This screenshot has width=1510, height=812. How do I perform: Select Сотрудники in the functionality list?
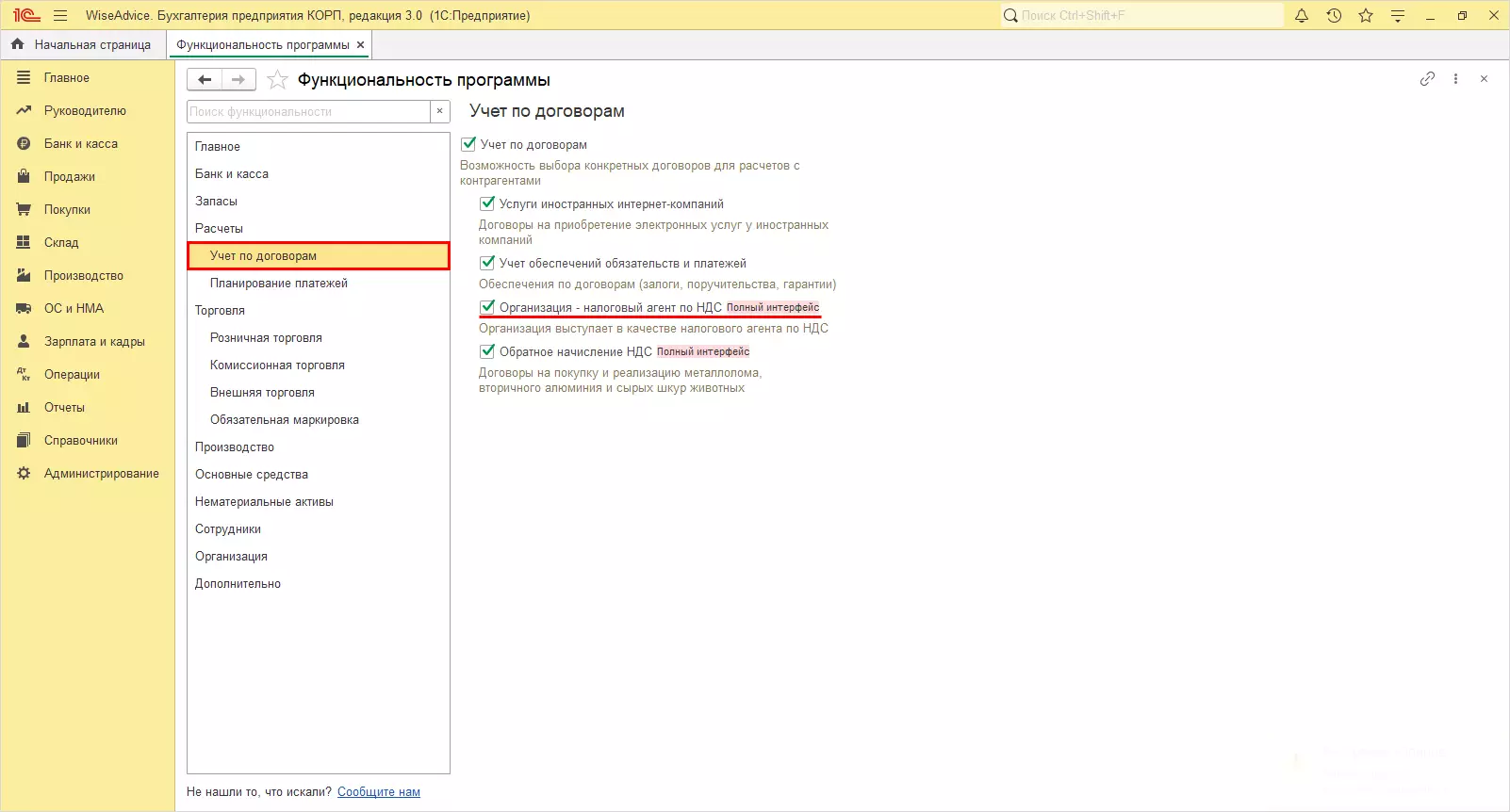(319, 529)
